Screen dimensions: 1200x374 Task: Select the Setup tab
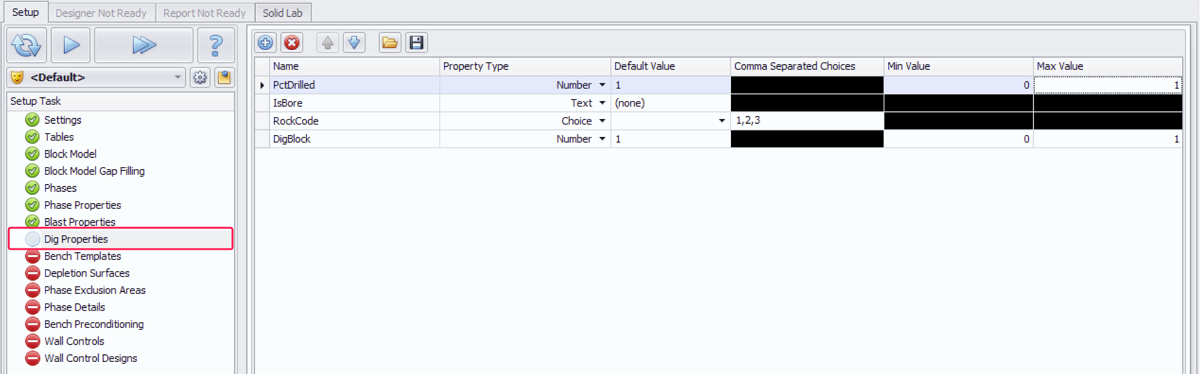click(24, 13)
